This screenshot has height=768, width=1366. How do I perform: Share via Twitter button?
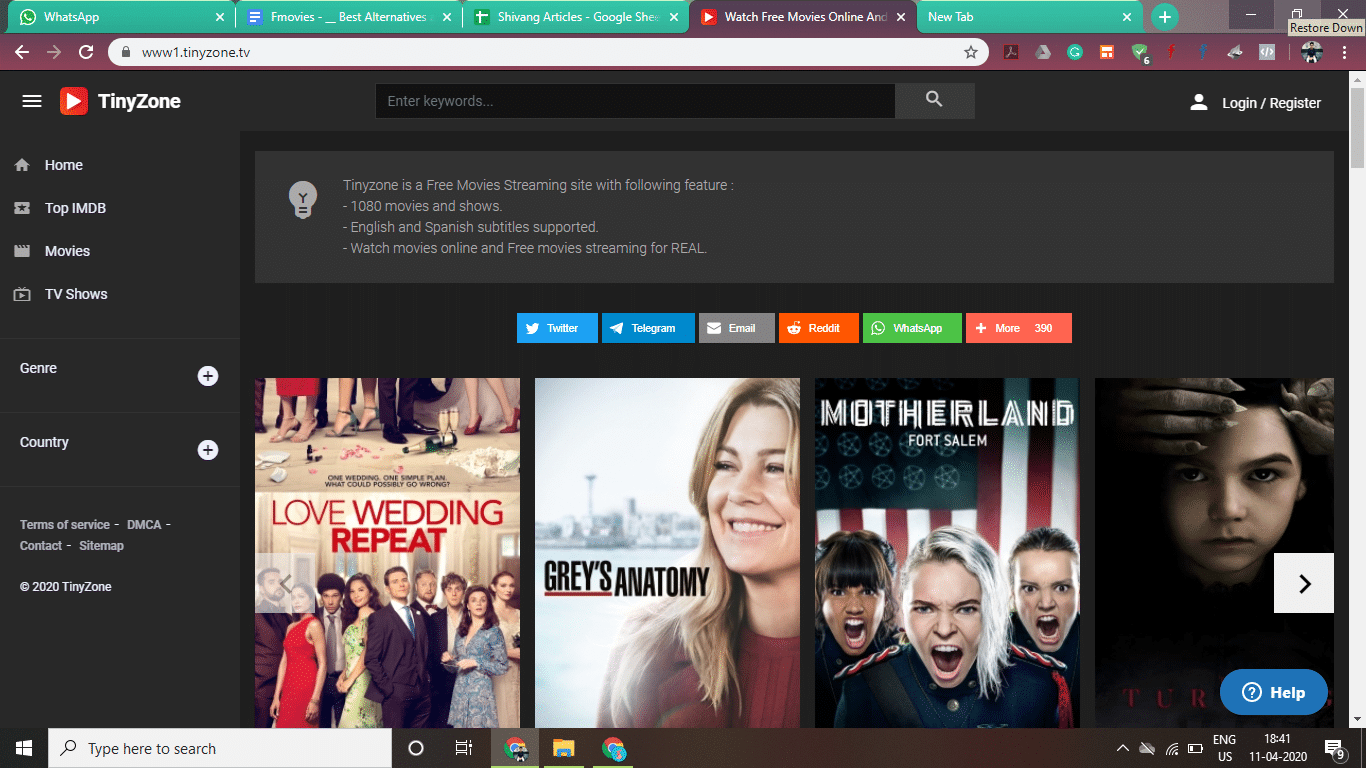point(557,328)
